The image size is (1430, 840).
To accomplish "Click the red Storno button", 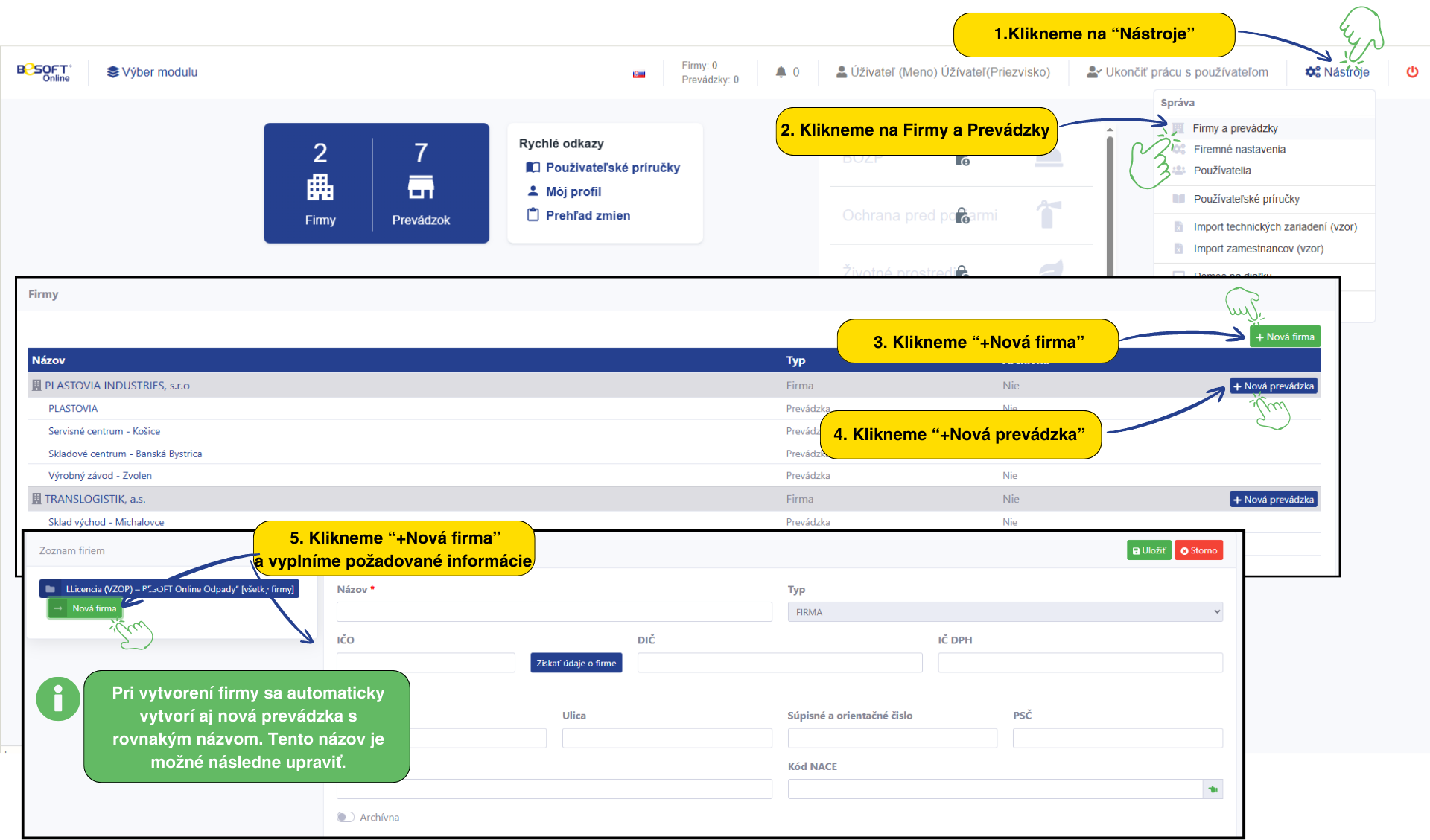I will (x=1198, y=550).
